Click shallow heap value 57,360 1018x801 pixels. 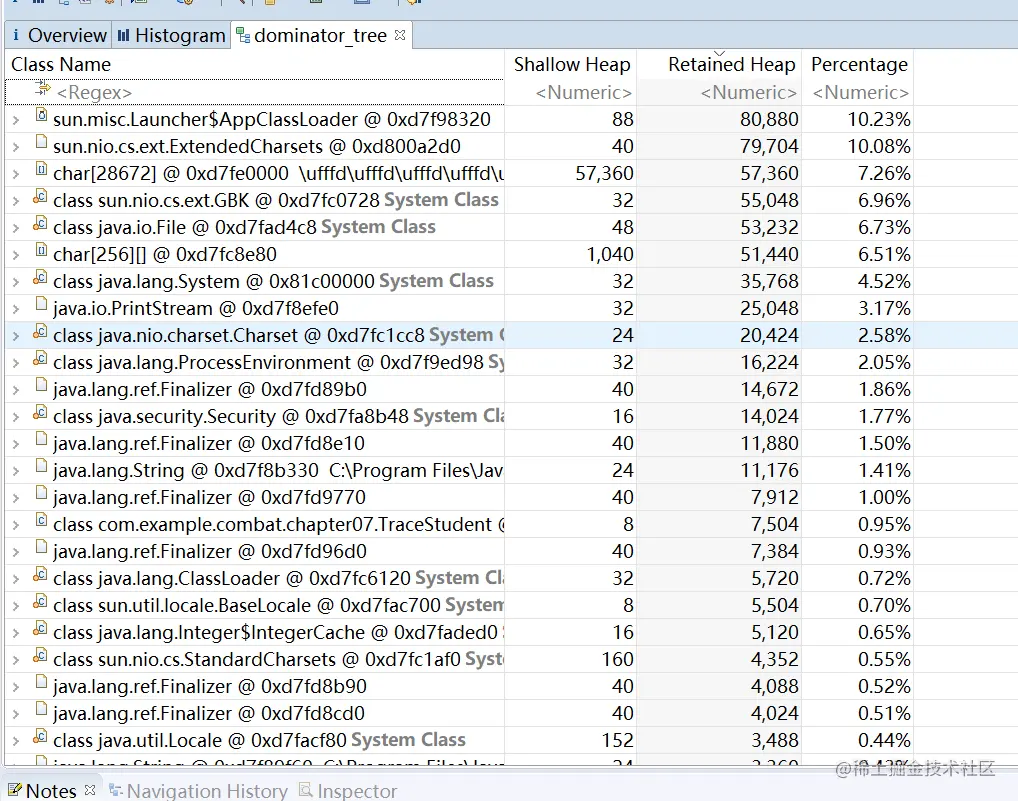604,173
